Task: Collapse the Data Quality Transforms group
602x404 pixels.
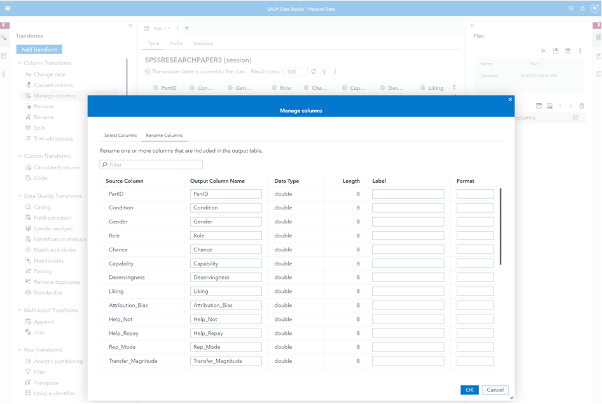Action: [19, 196]
